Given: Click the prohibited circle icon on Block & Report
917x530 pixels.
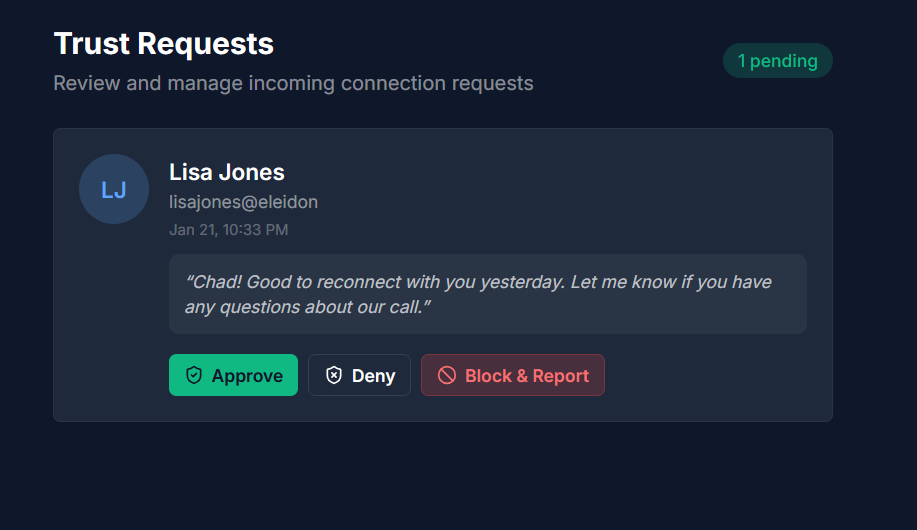Looking at the screenshot, I should pyautogui.click(x=447, y=375).
